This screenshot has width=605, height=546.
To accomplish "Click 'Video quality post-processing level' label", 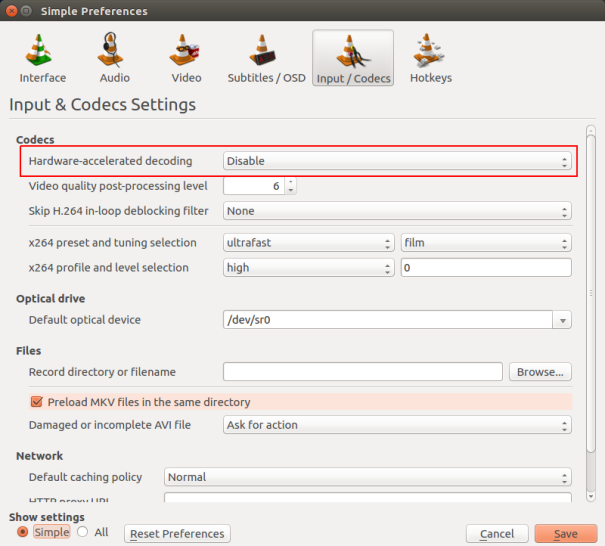I will [x=118, y=186].
